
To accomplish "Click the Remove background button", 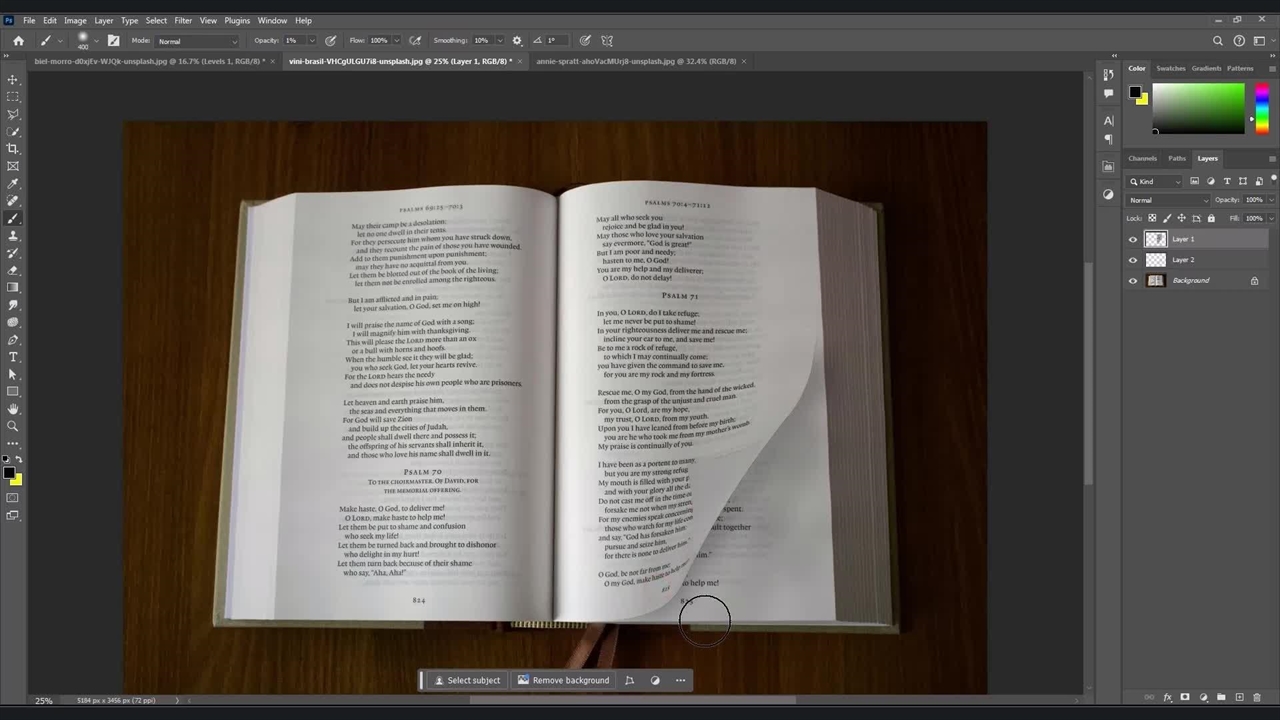I will 563,680.
